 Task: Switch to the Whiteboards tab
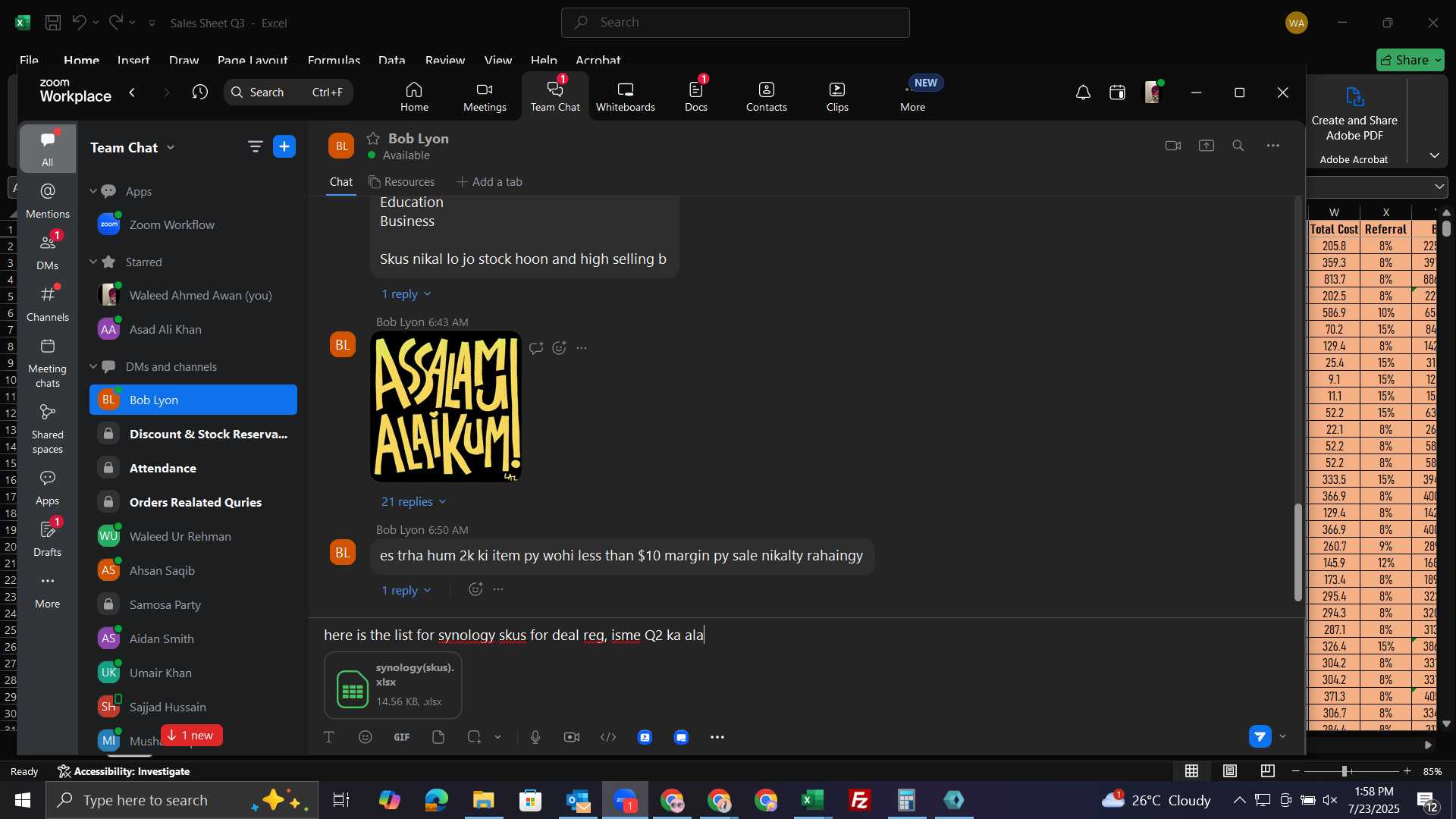click(625, 97)
